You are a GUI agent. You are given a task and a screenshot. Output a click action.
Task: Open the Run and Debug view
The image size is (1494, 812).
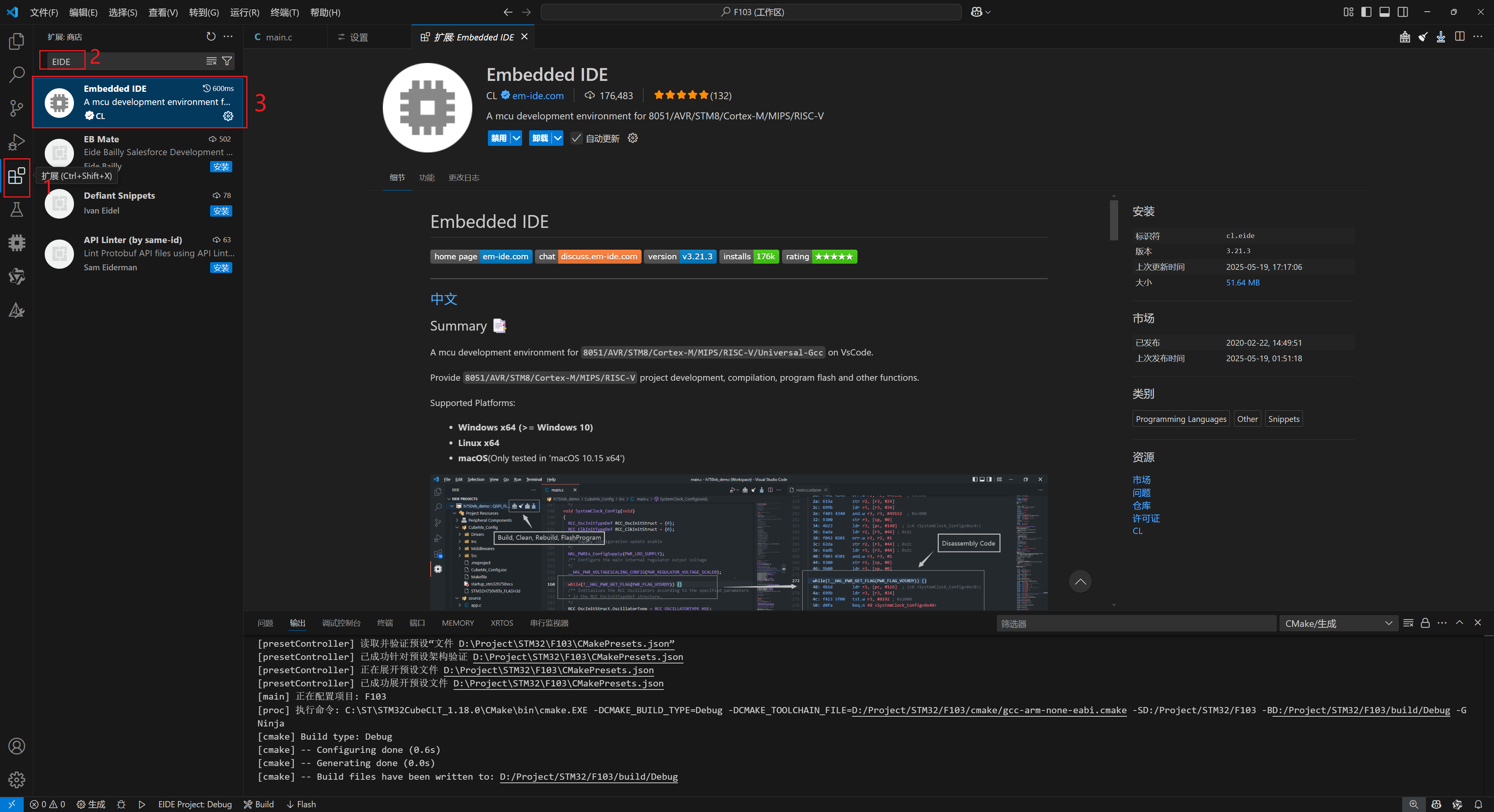tap(17, 142)
